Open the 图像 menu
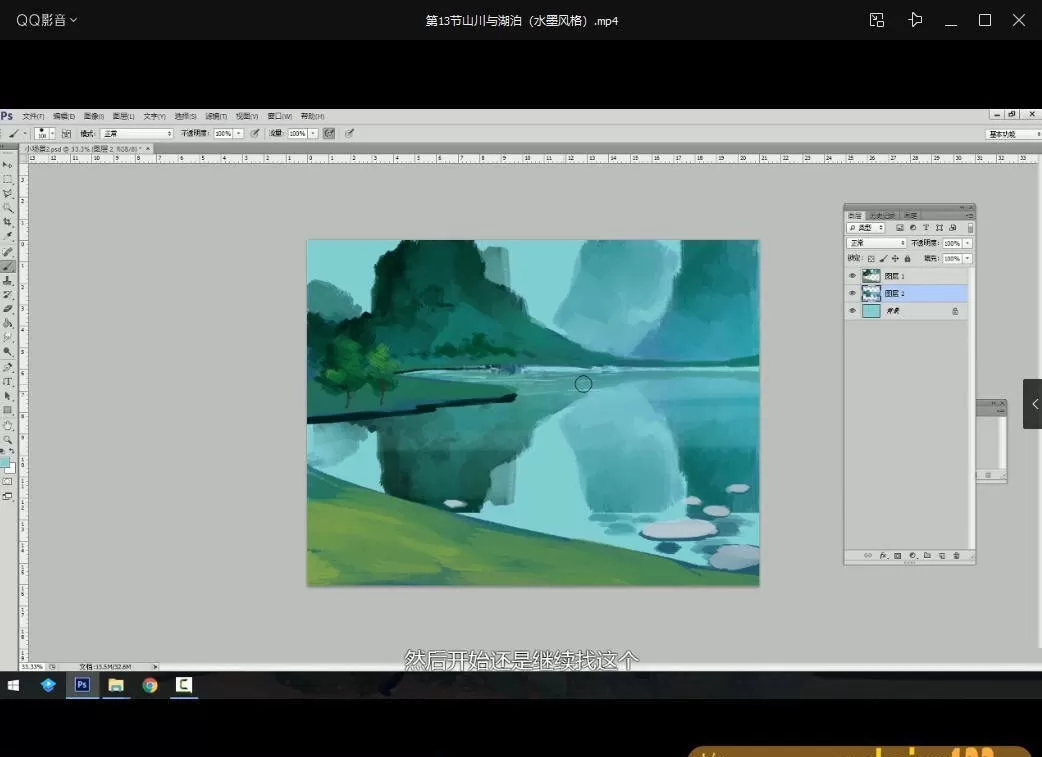This screenshot has height=757, width=1042. click(x=93, y=116)
